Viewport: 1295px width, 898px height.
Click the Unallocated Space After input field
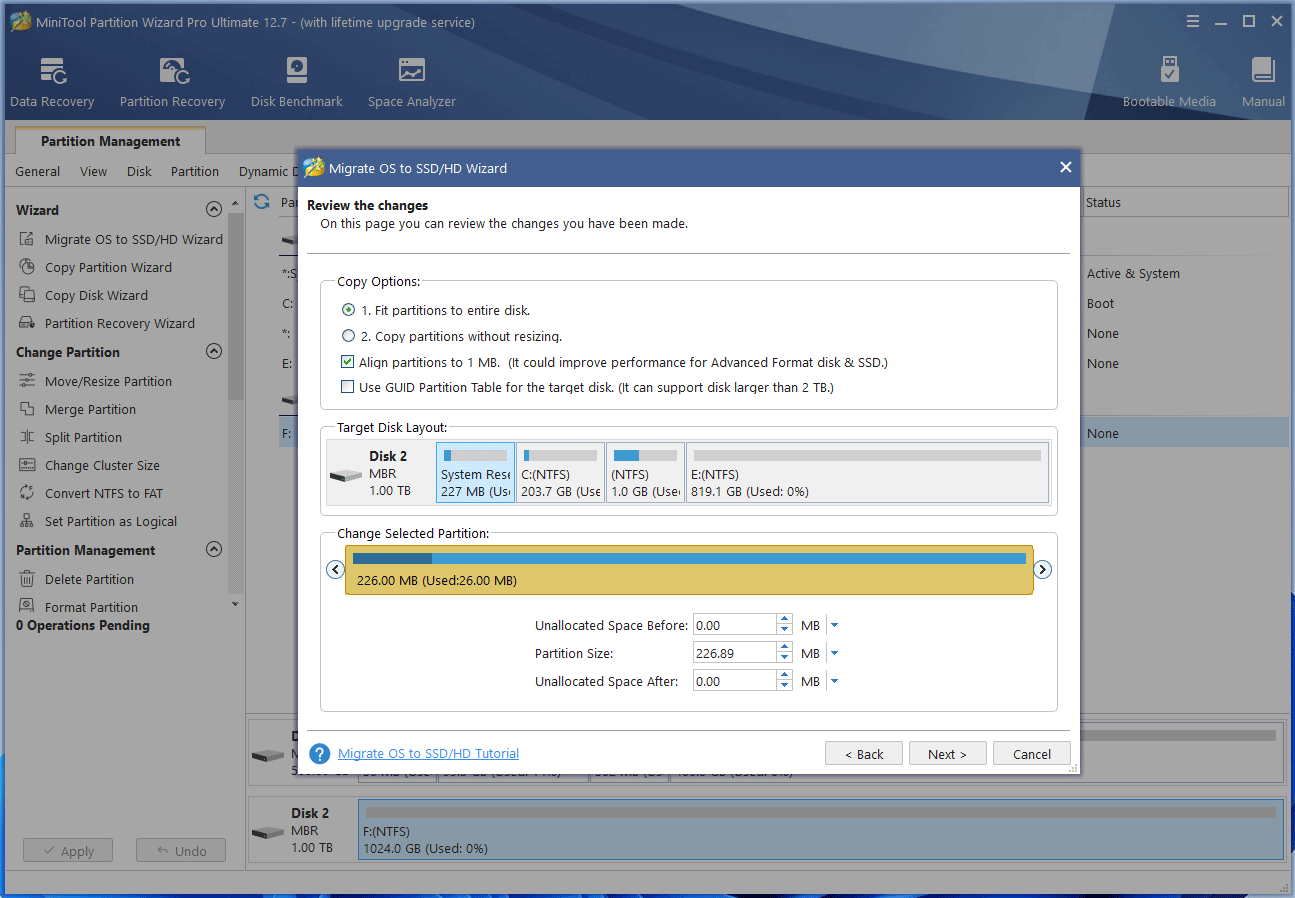tap(734, 681)
